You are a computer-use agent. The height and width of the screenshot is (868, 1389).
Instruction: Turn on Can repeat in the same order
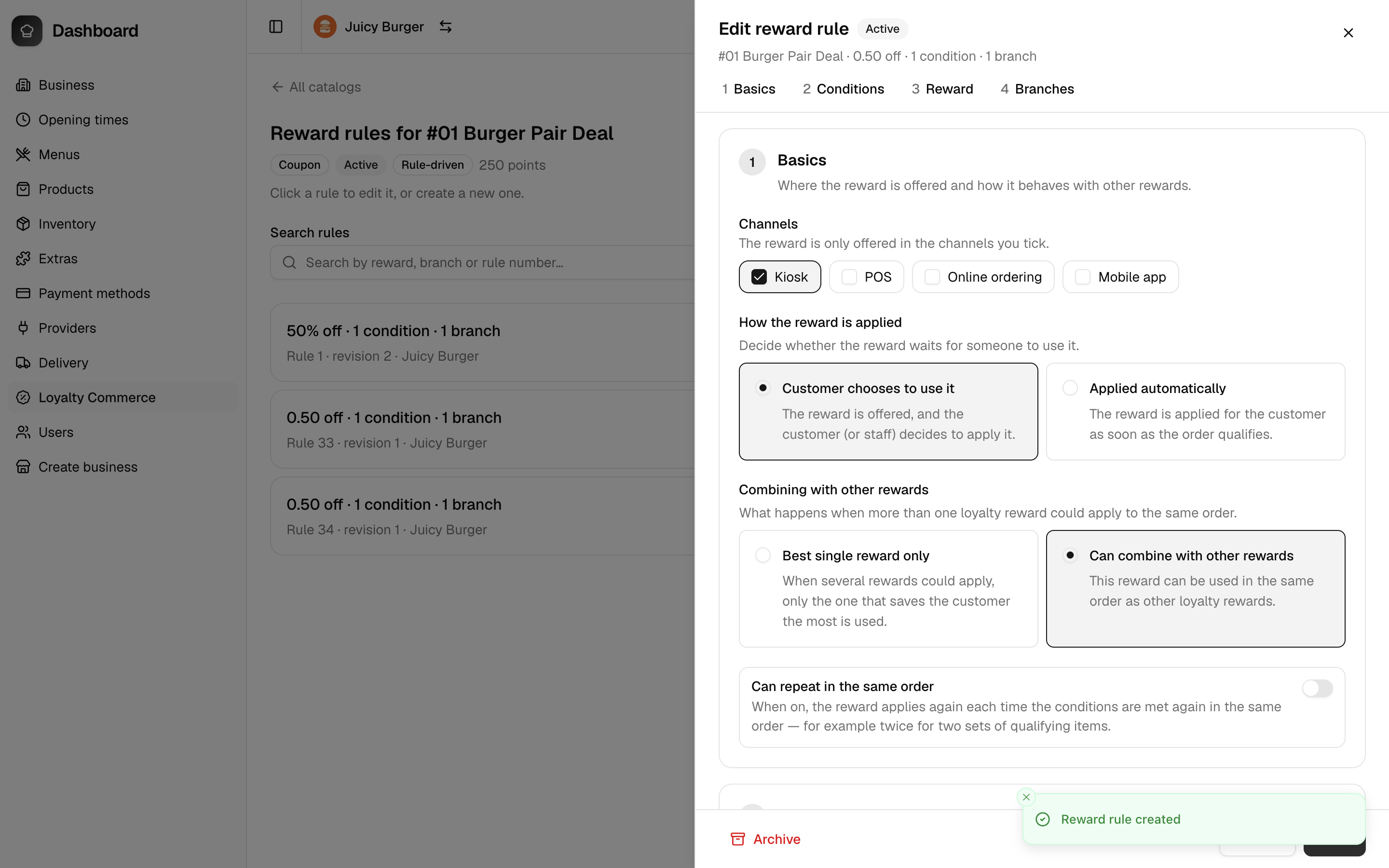pyautogui.click(x=1317, y=688)
